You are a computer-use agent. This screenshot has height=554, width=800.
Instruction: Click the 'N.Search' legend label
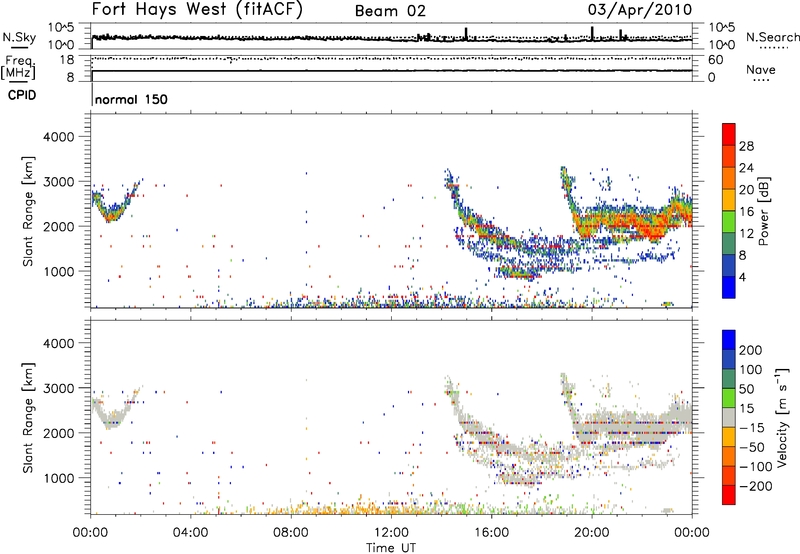click(772, 37)
